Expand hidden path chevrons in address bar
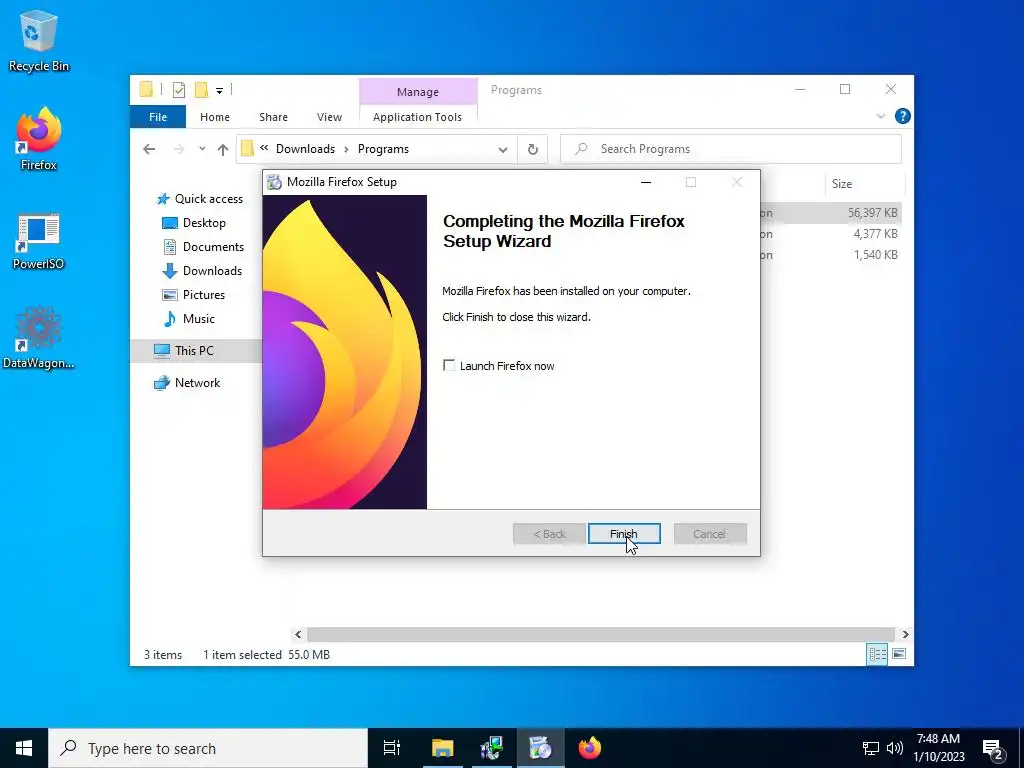This screenshot has width=1024, height=768. 264,148
